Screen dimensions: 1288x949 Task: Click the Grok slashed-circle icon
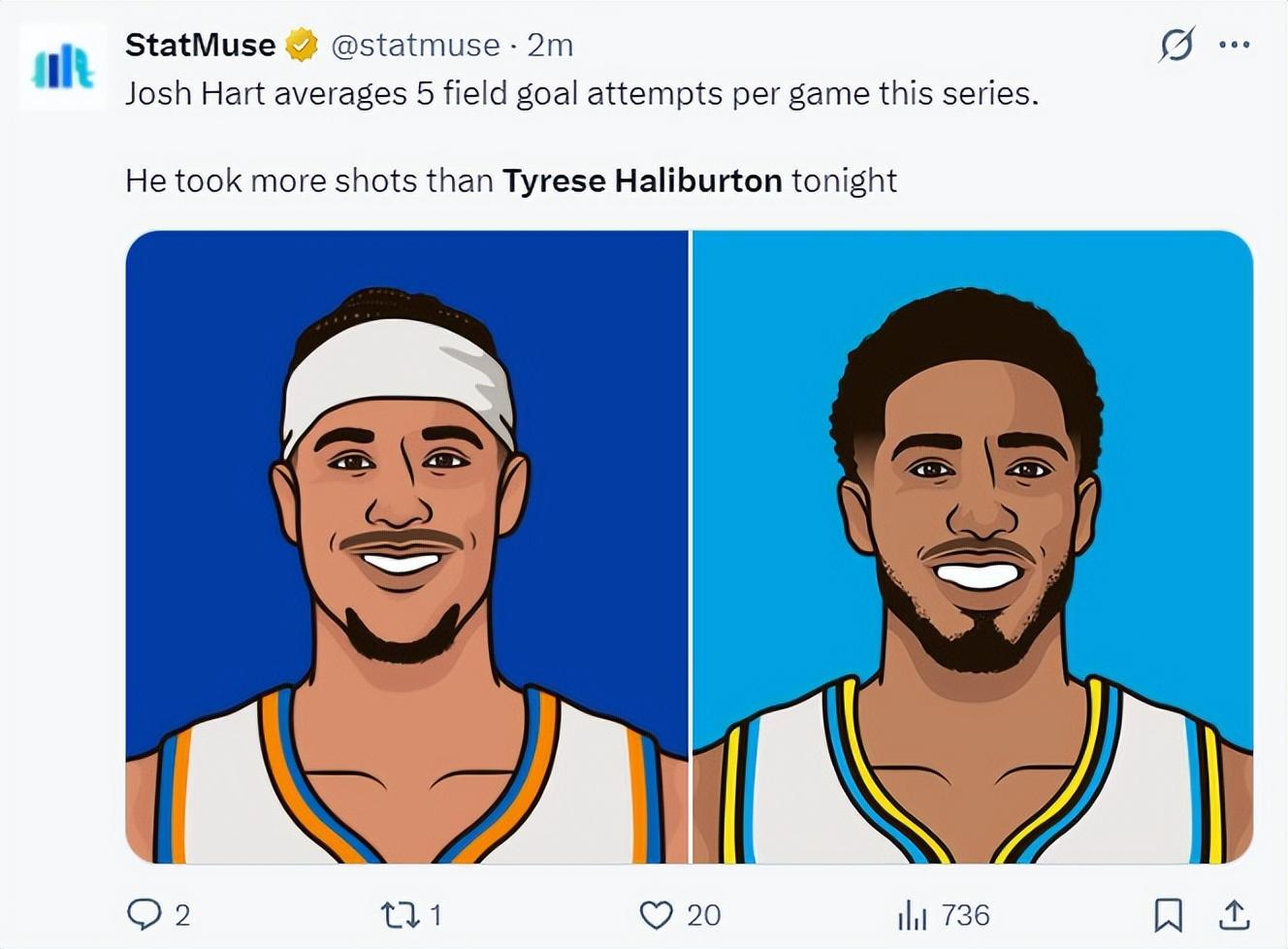click(x=1176, y=45)
